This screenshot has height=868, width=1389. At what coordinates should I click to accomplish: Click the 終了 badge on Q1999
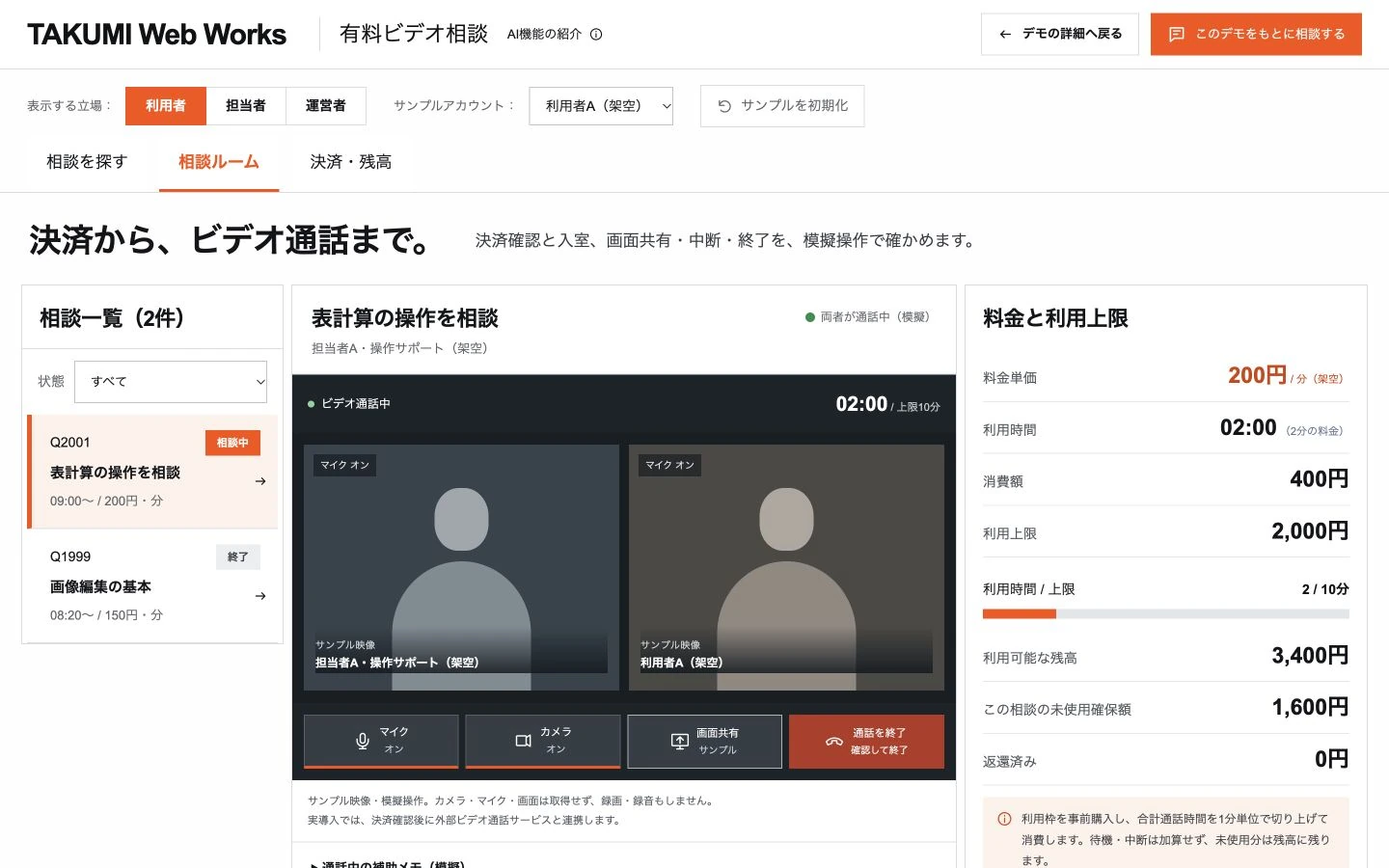(x=238, y=556)
